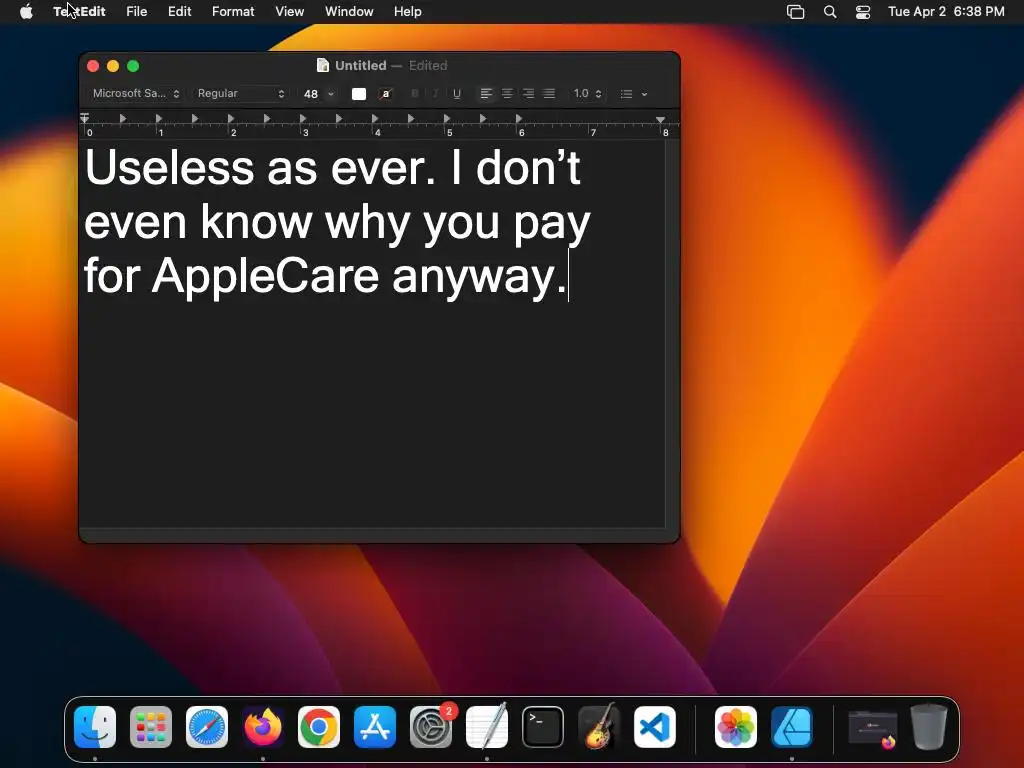Click the Untitled document title
Viewport: 1024px width, 768px height.
tap(360, 65)
